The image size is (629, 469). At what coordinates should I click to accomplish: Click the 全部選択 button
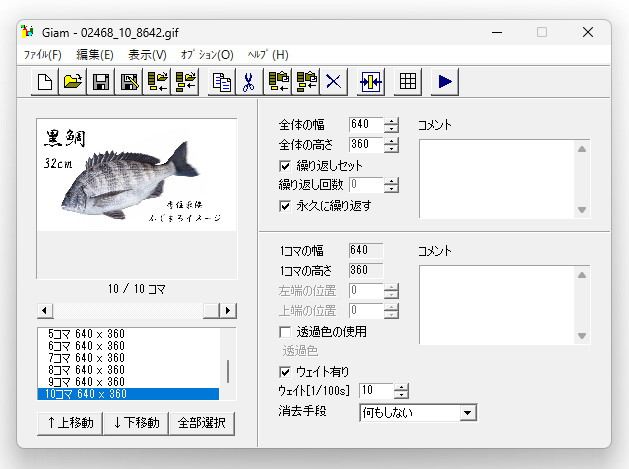[201, 423]
